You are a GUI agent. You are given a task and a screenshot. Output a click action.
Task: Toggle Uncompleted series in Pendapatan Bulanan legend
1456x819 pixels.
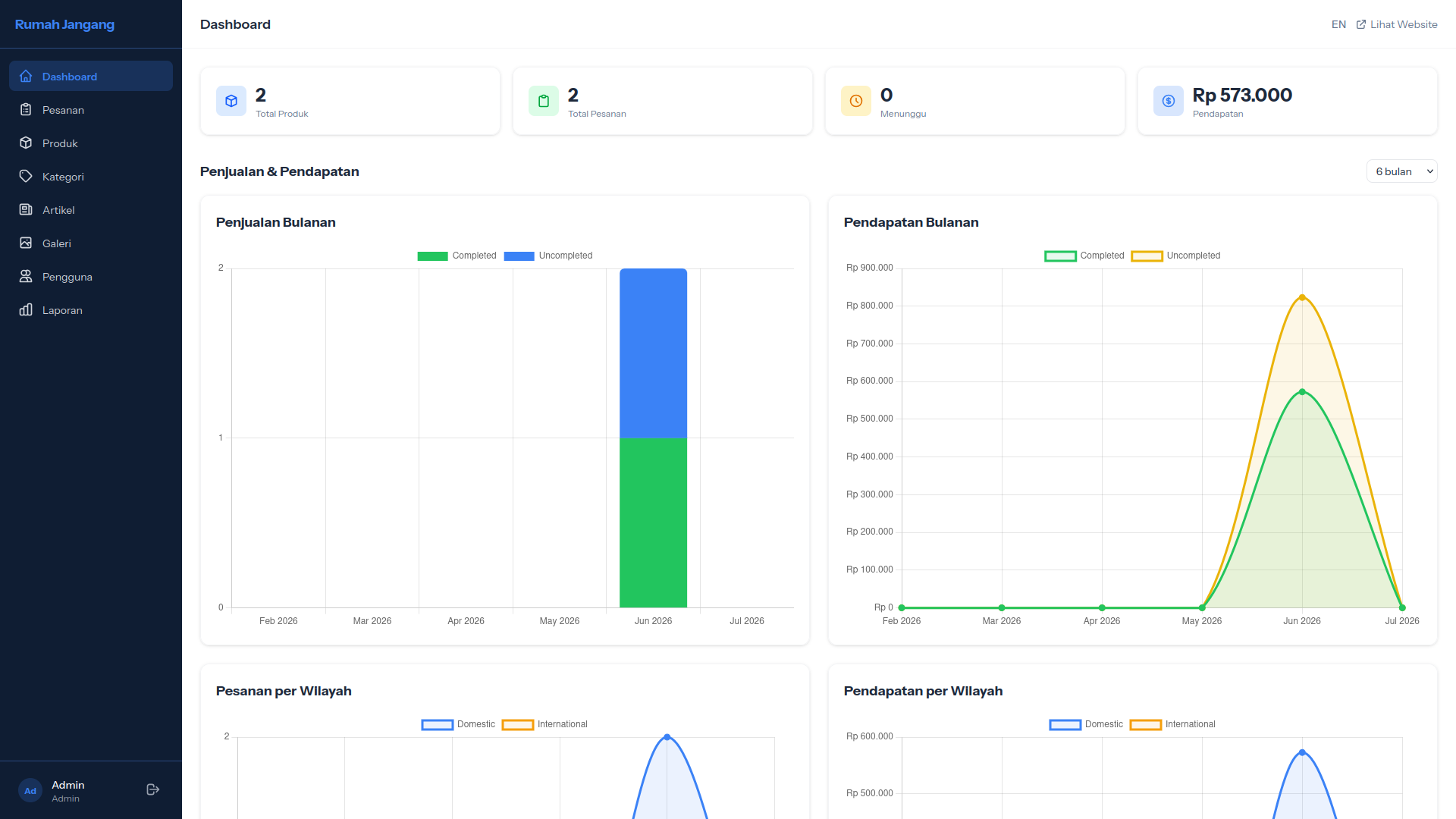1175,256
